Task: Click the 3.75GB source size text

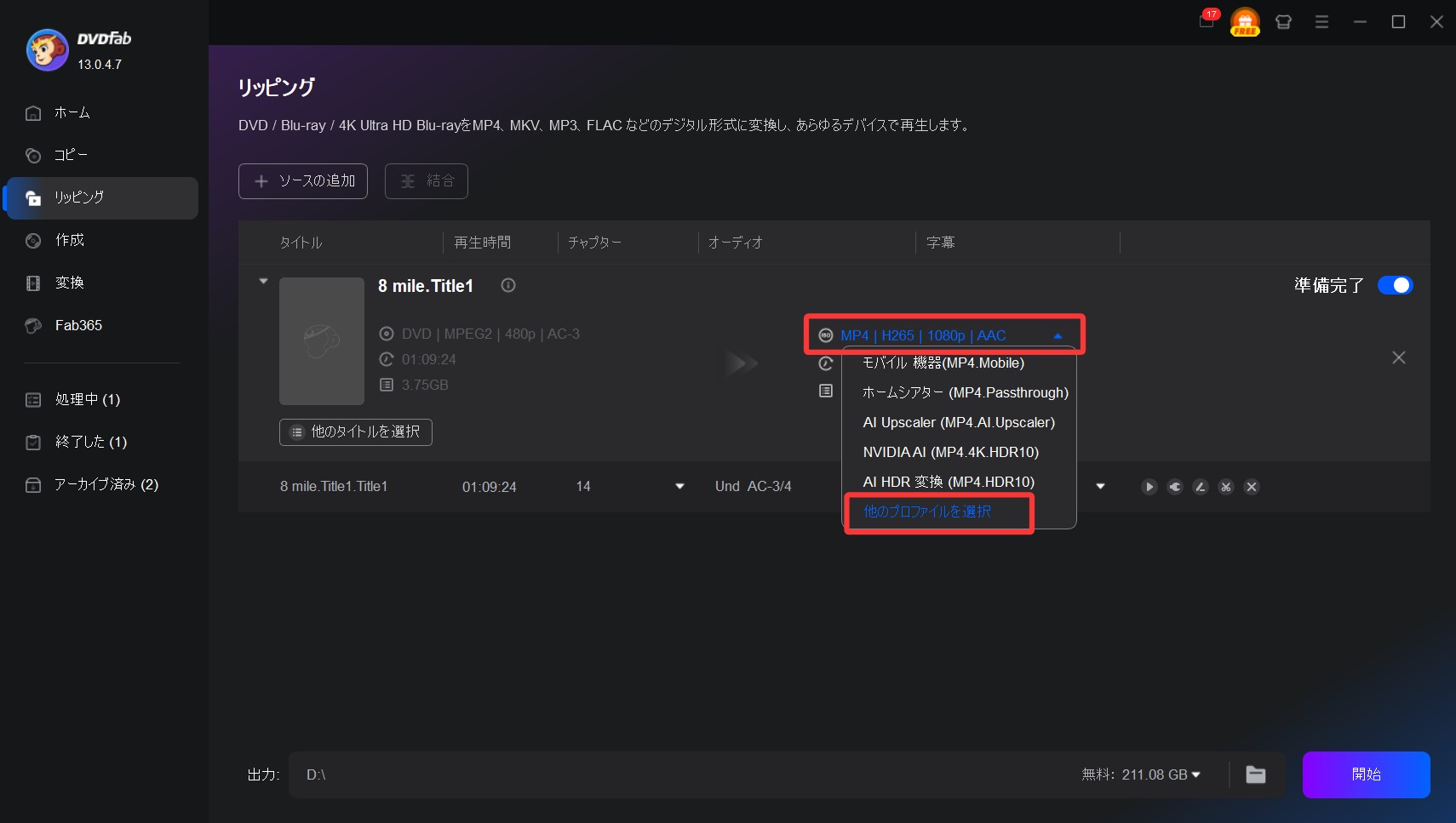Action: pyautogui.click(x=425, y=385)
